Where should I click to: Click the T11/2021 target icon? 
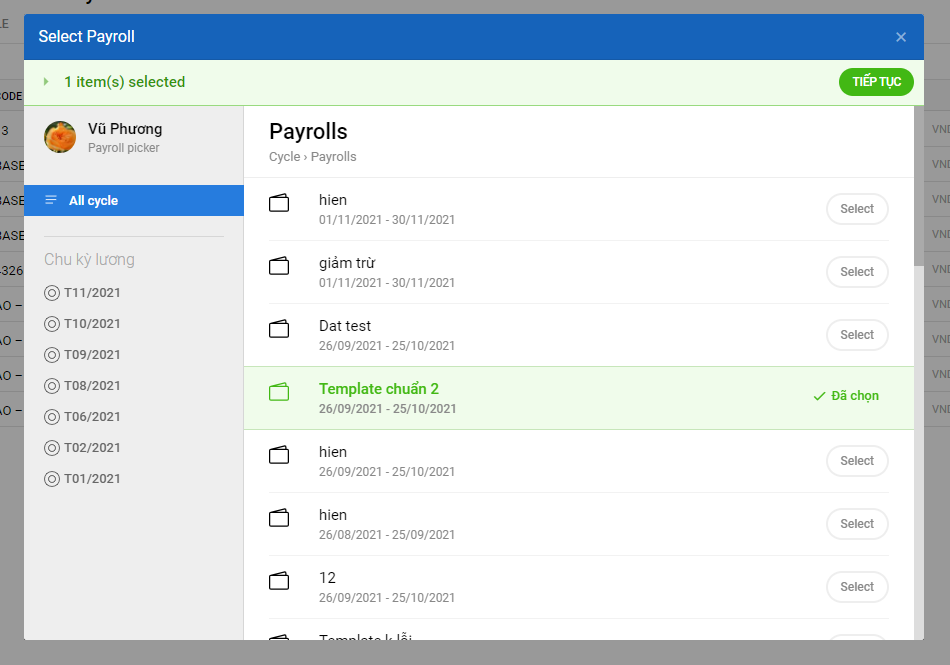click(x=52, y=293)
